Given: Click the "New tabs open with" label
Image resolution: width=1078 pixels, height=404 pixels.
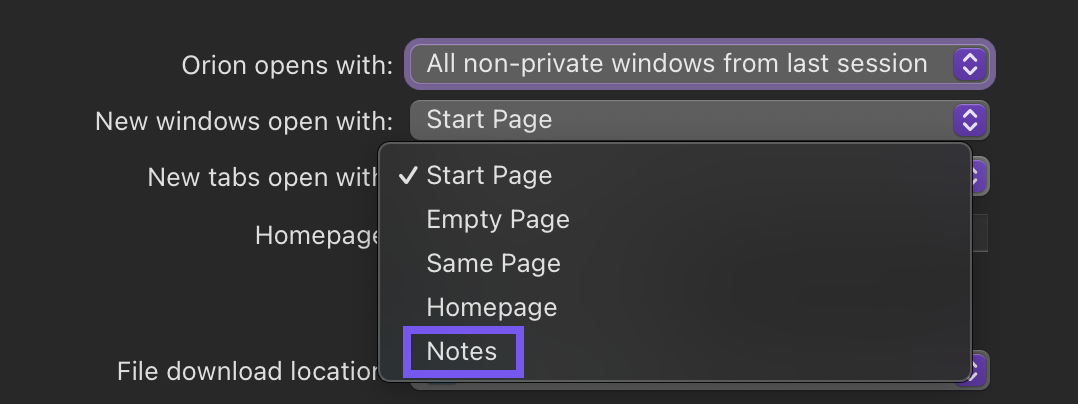Looking at the screenshot, I should coord(262,178).
